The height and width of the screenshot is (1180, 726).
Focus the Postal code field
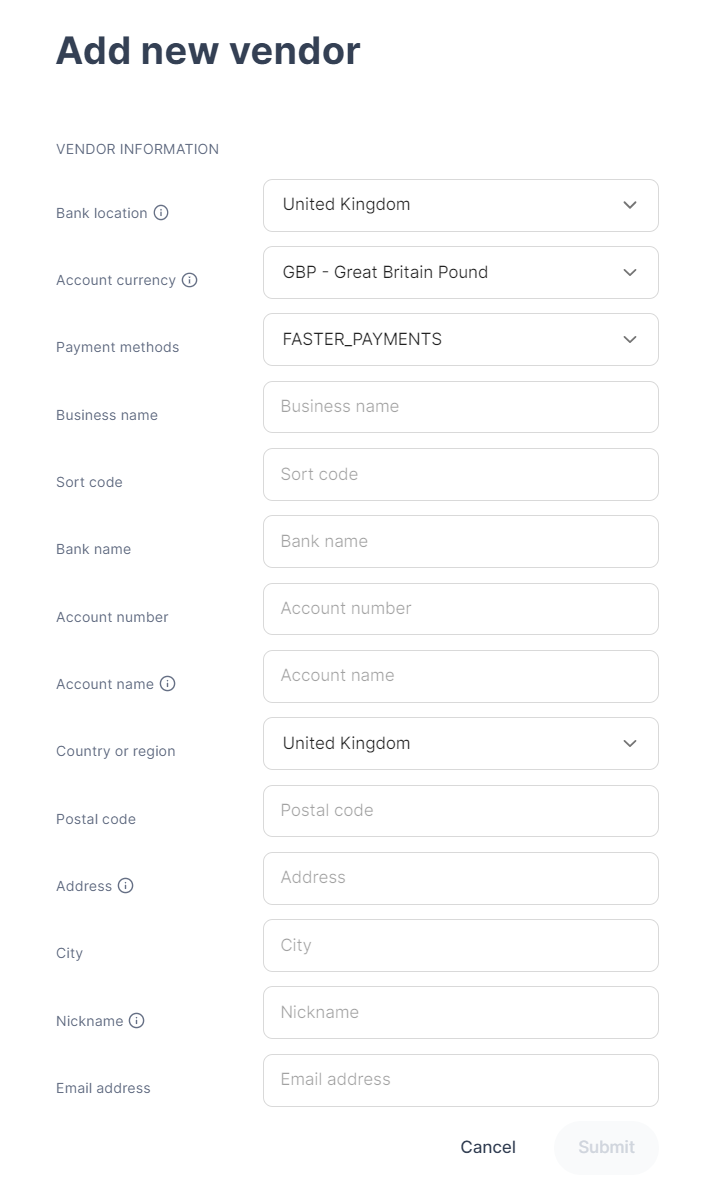point(460,811)
